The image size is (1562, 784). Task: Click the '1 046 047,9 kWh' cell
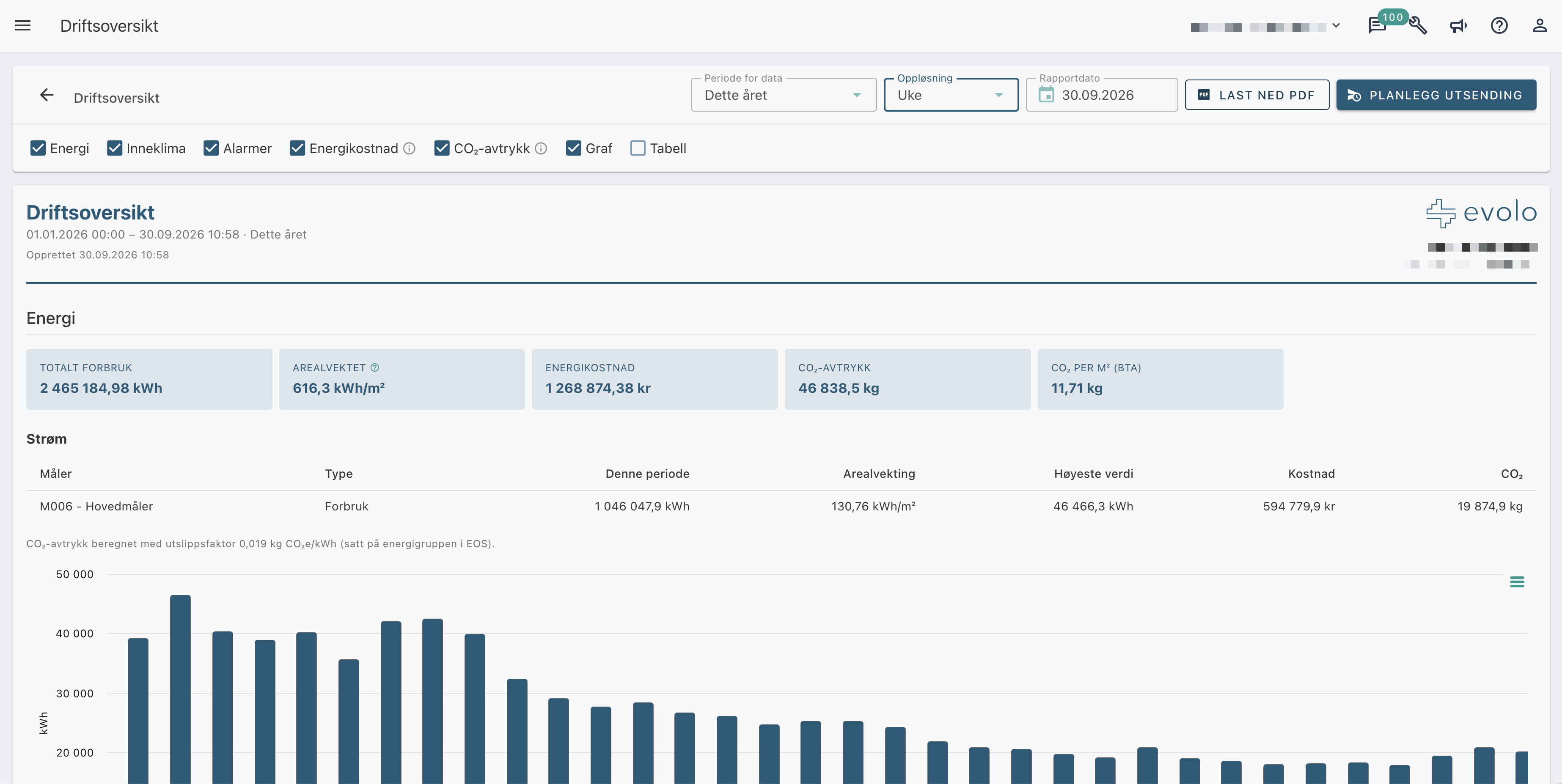tap(641, 506)
